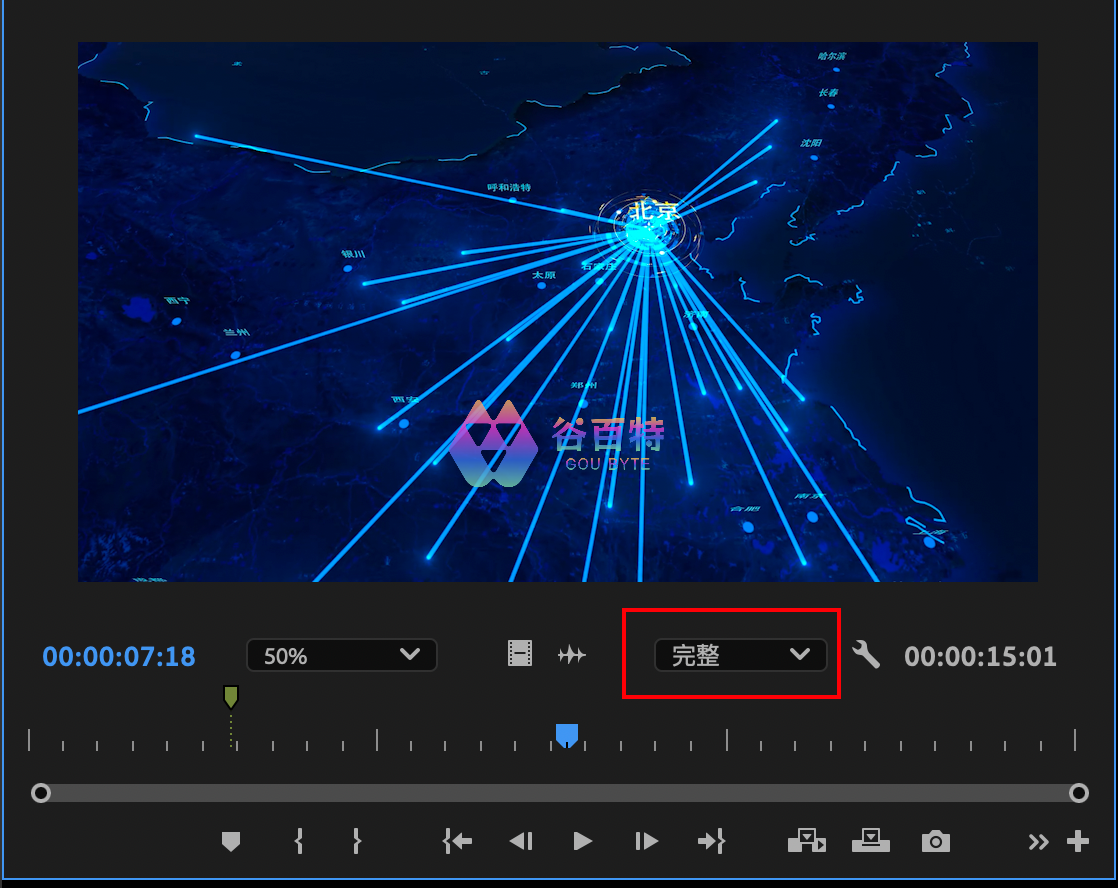
Task: Open the 完整 playback resolution dropdown
Action: (x=740, y=656)
